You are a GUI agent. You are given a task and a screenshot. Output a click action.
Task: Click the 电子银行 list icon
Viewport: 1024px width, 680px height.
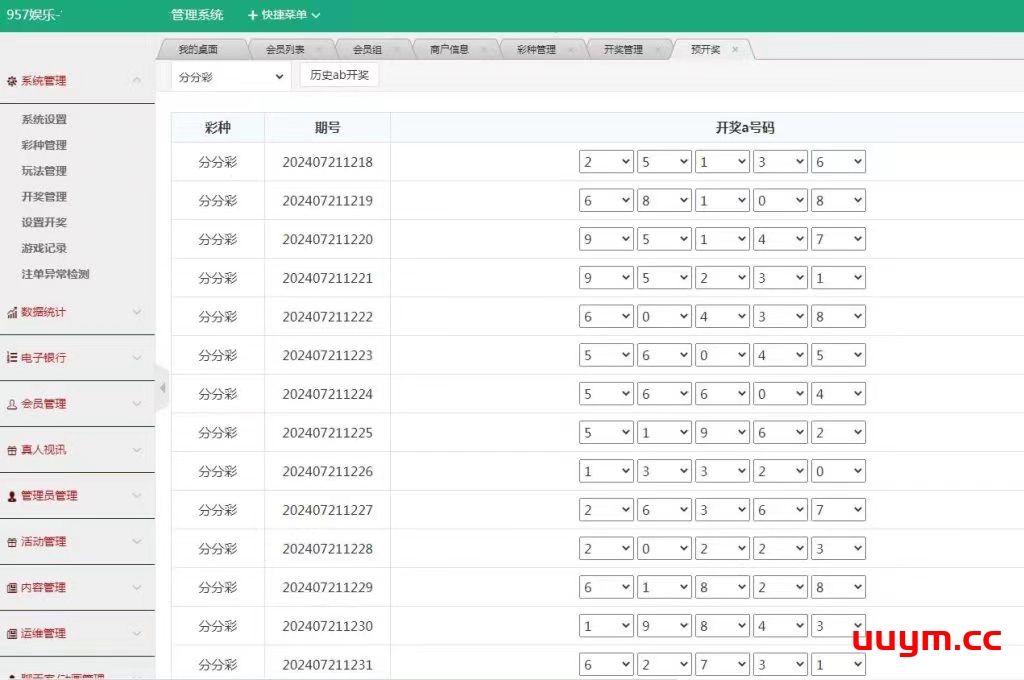point(12,358)
